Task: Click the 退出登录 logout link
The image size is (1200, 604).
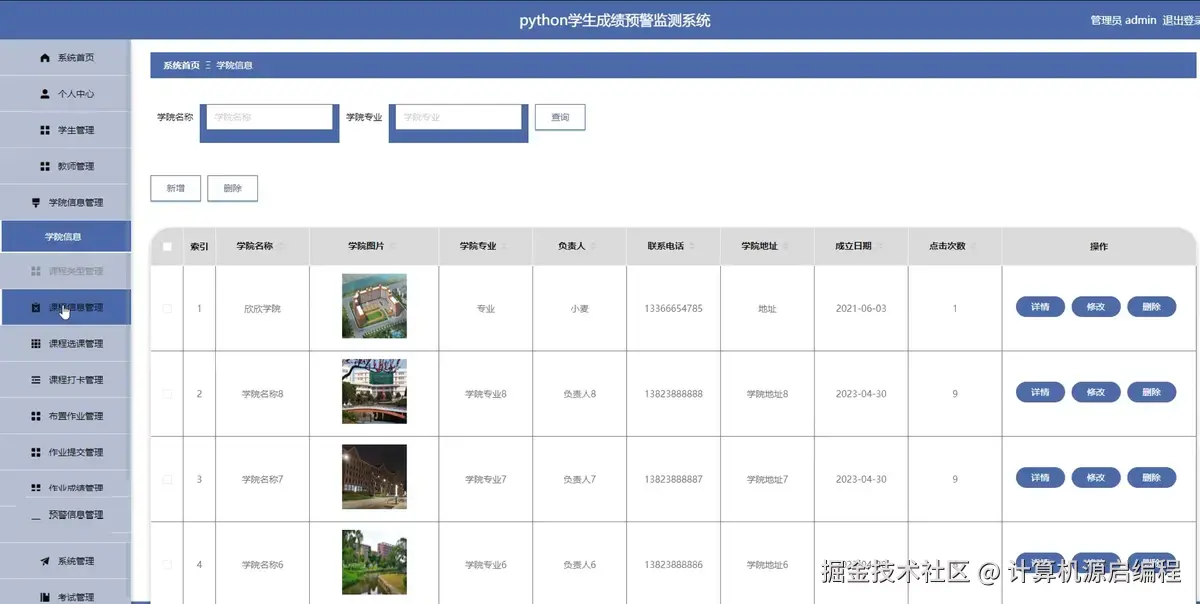Action: click(x=1181, y=20)
